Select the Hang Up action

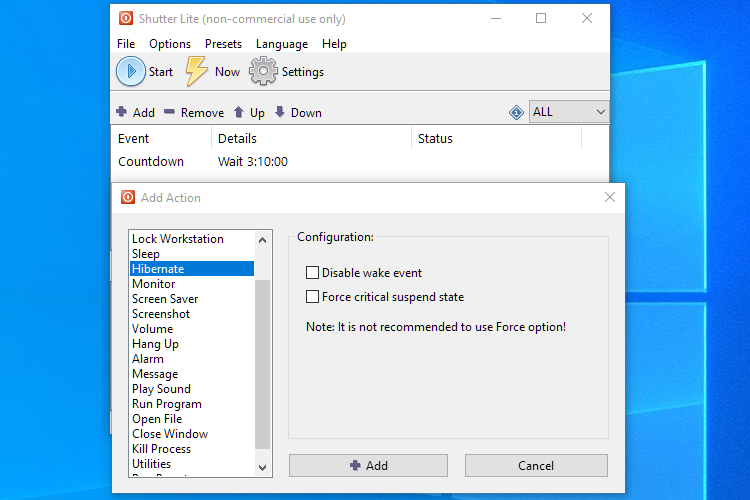pyautogui.click(x=192, y=344)
